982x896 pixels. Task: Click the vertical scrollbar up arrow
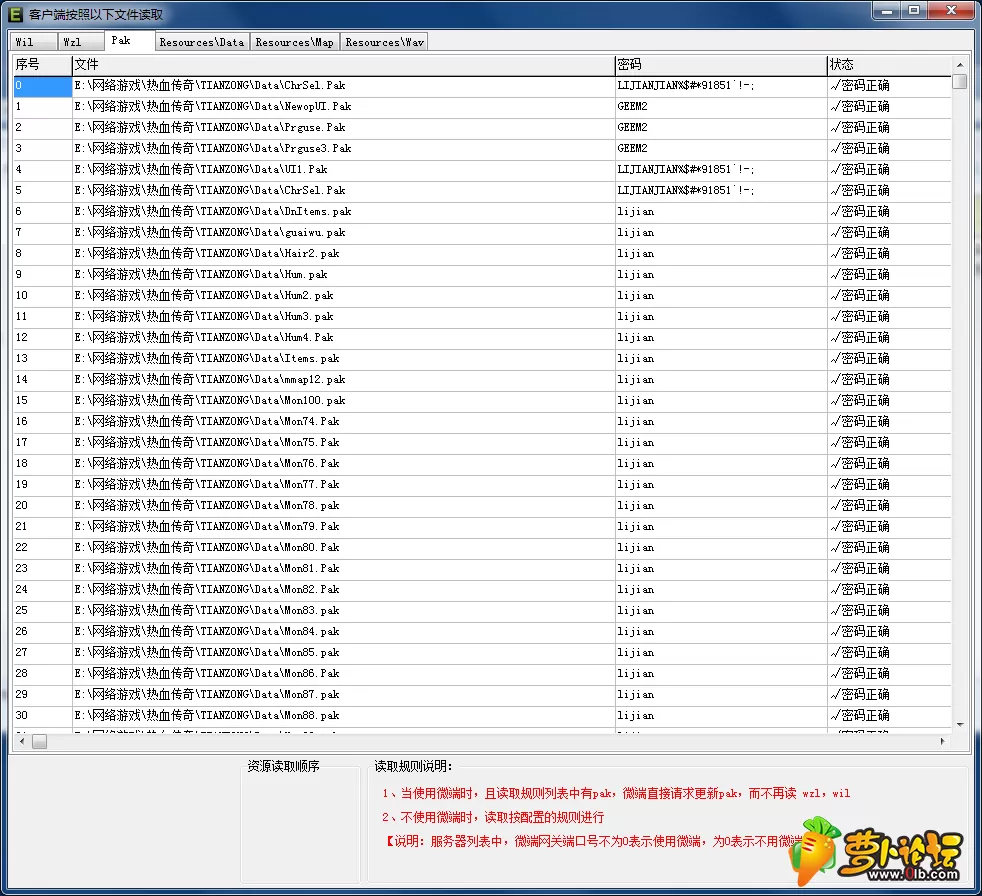pos(959,64)
